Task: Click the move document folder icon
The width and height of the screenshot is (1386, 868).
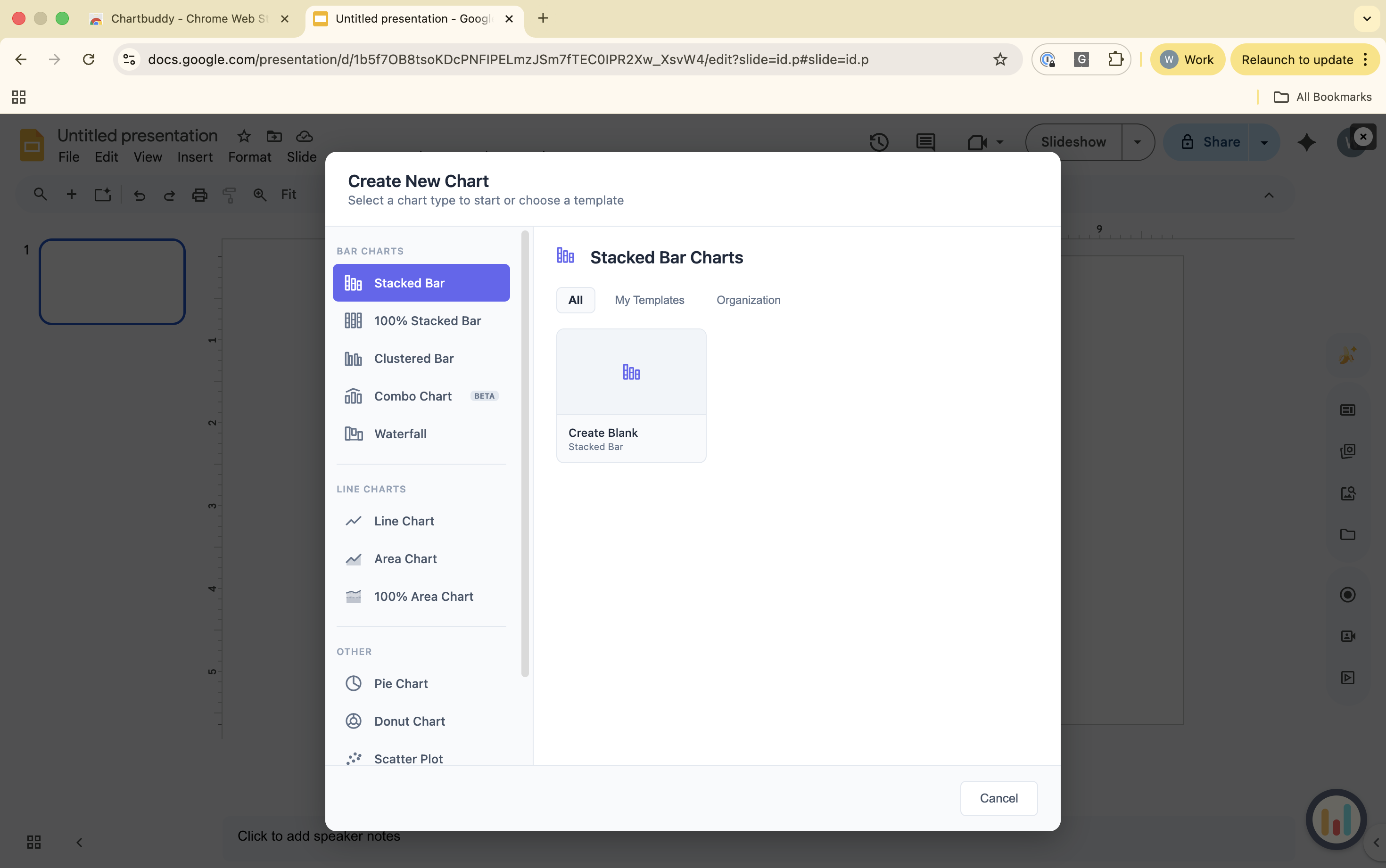Action: tap(274, 137)
